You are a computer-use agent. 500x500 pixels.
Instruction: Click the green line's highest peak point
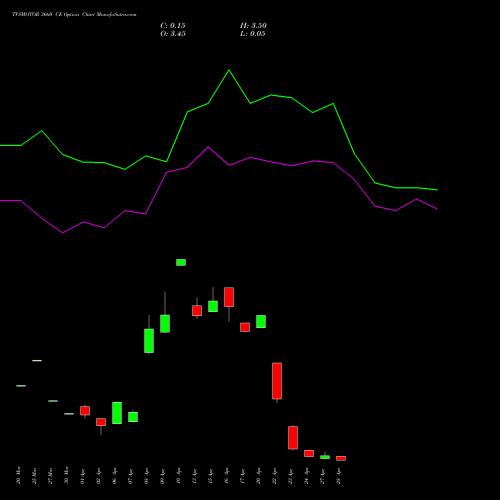pos(229,70)
